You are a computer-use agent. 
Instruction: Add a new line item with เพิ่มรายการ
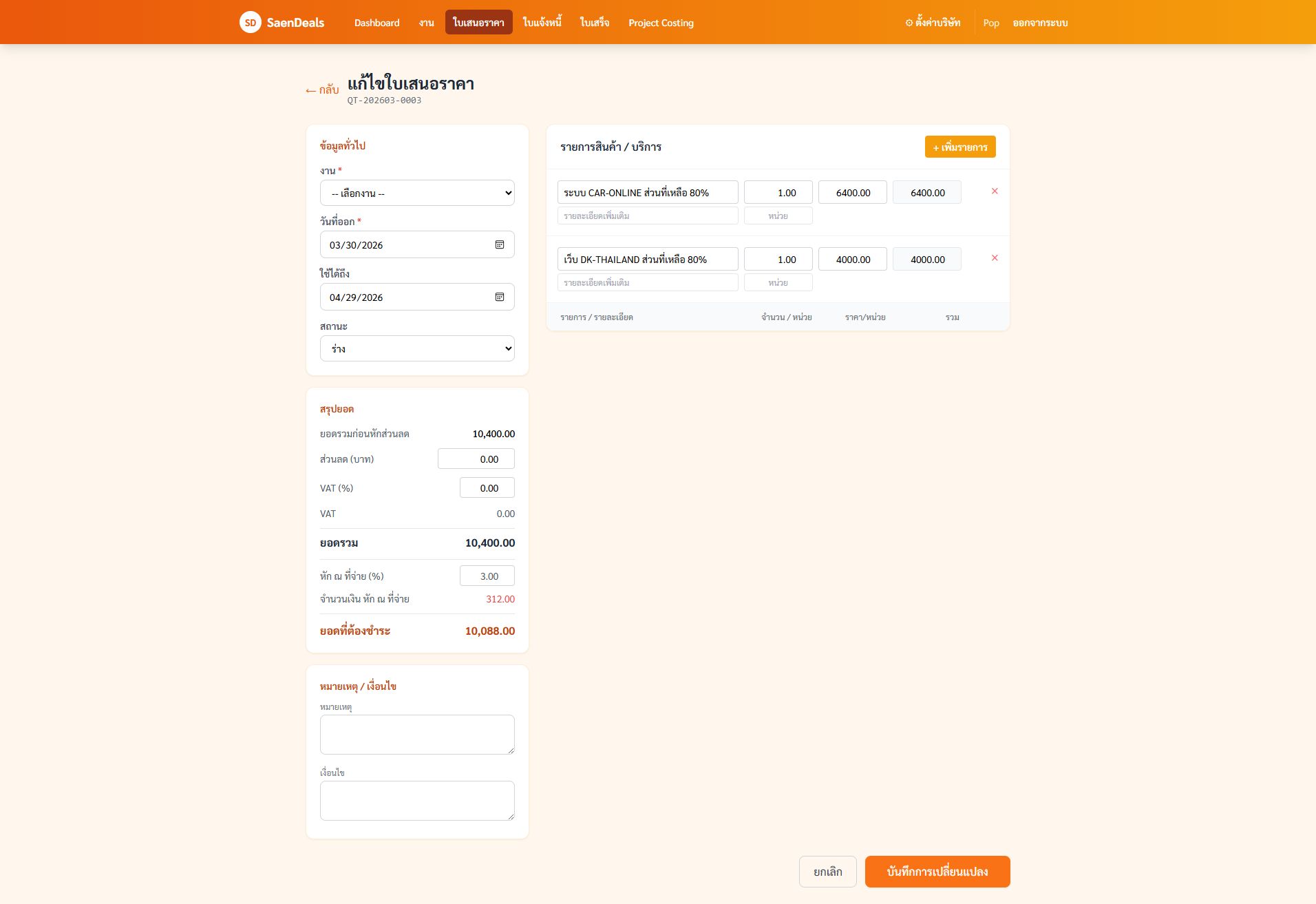coord(960,147)
